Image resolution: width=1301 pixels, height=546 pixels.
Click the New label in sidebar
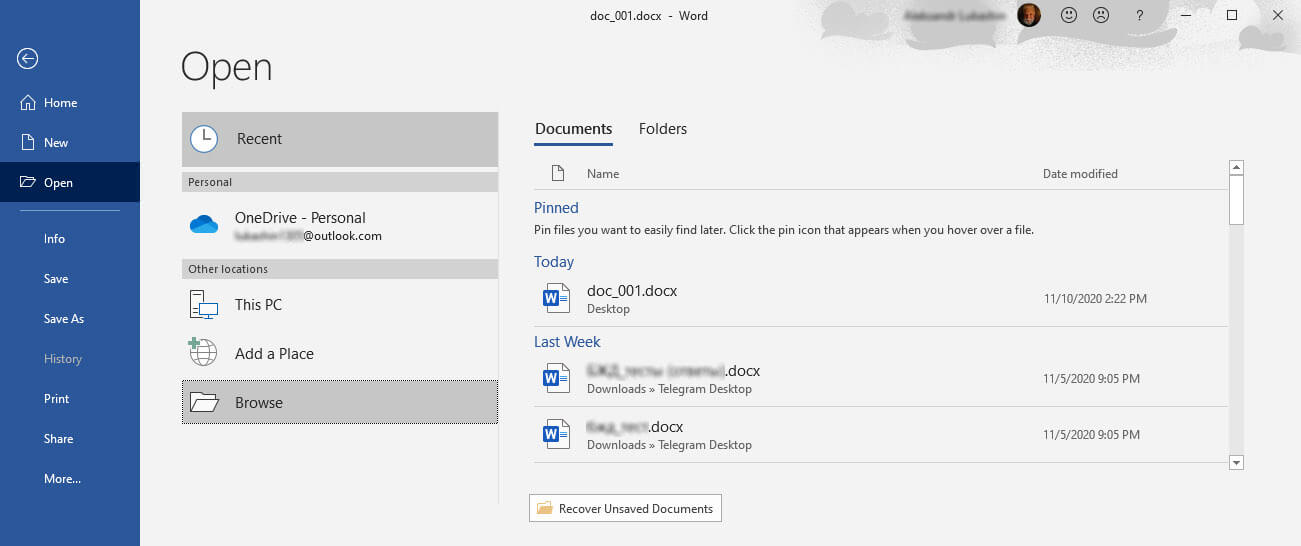[56, 142]
